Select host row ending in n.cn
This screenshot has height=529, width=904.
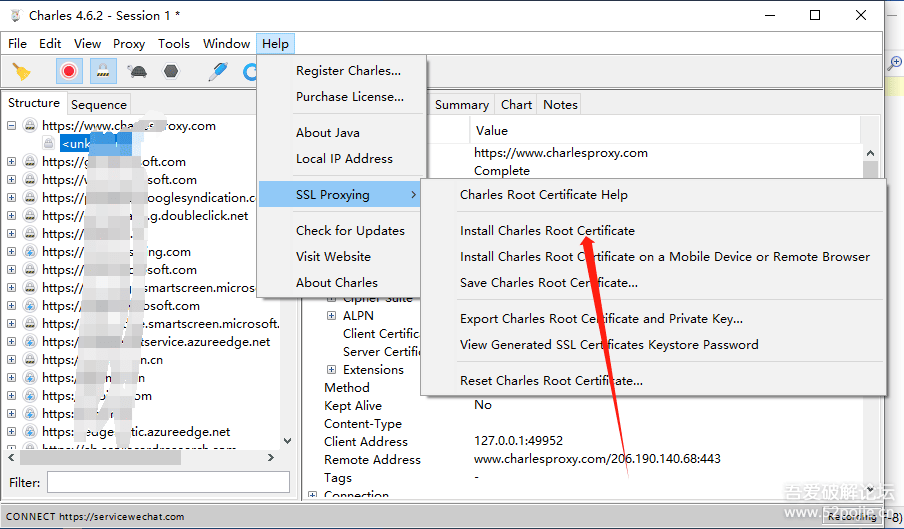(x=102, y=360)
